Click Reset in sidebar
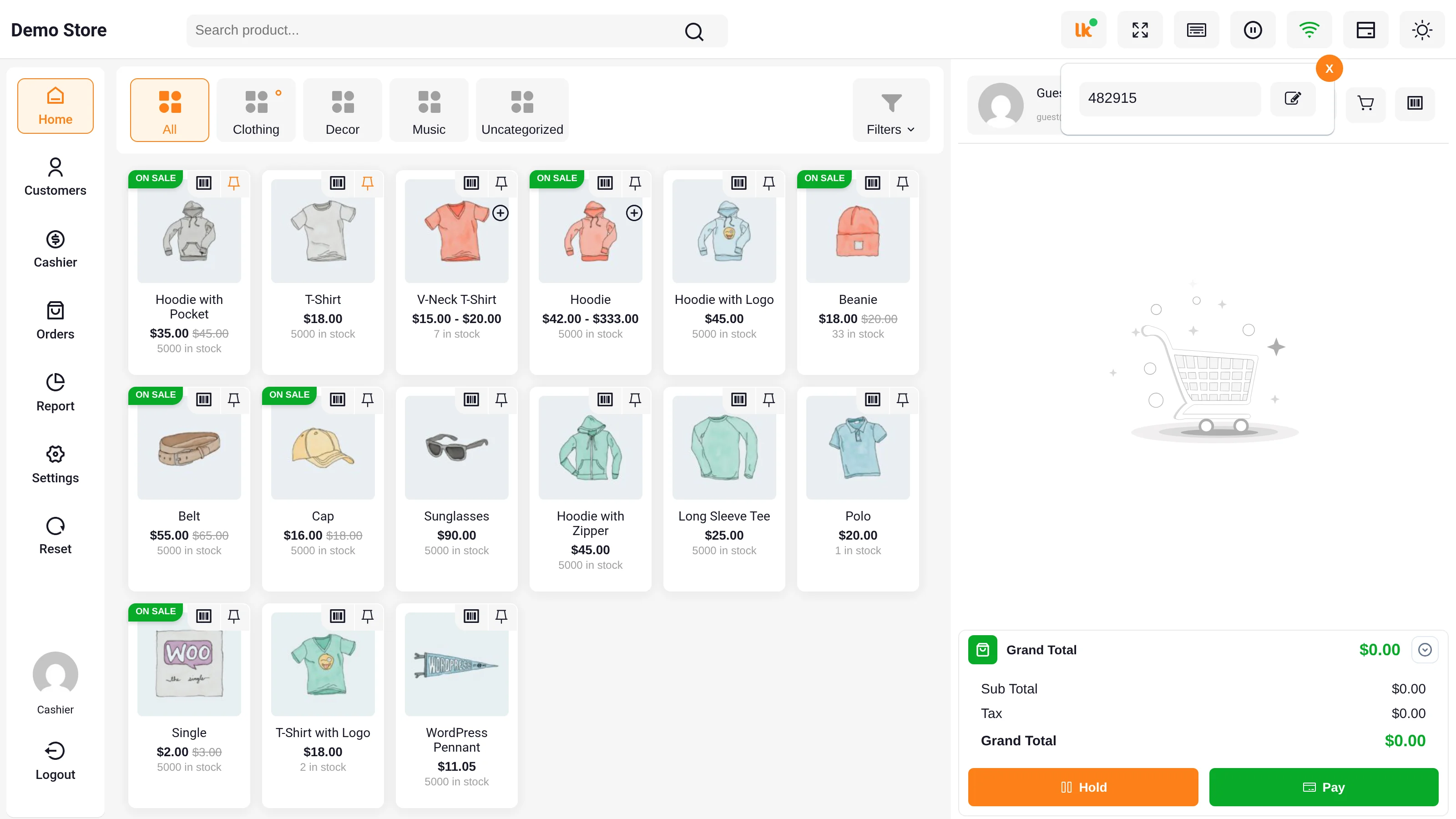1456x819 pixels. 56,536
